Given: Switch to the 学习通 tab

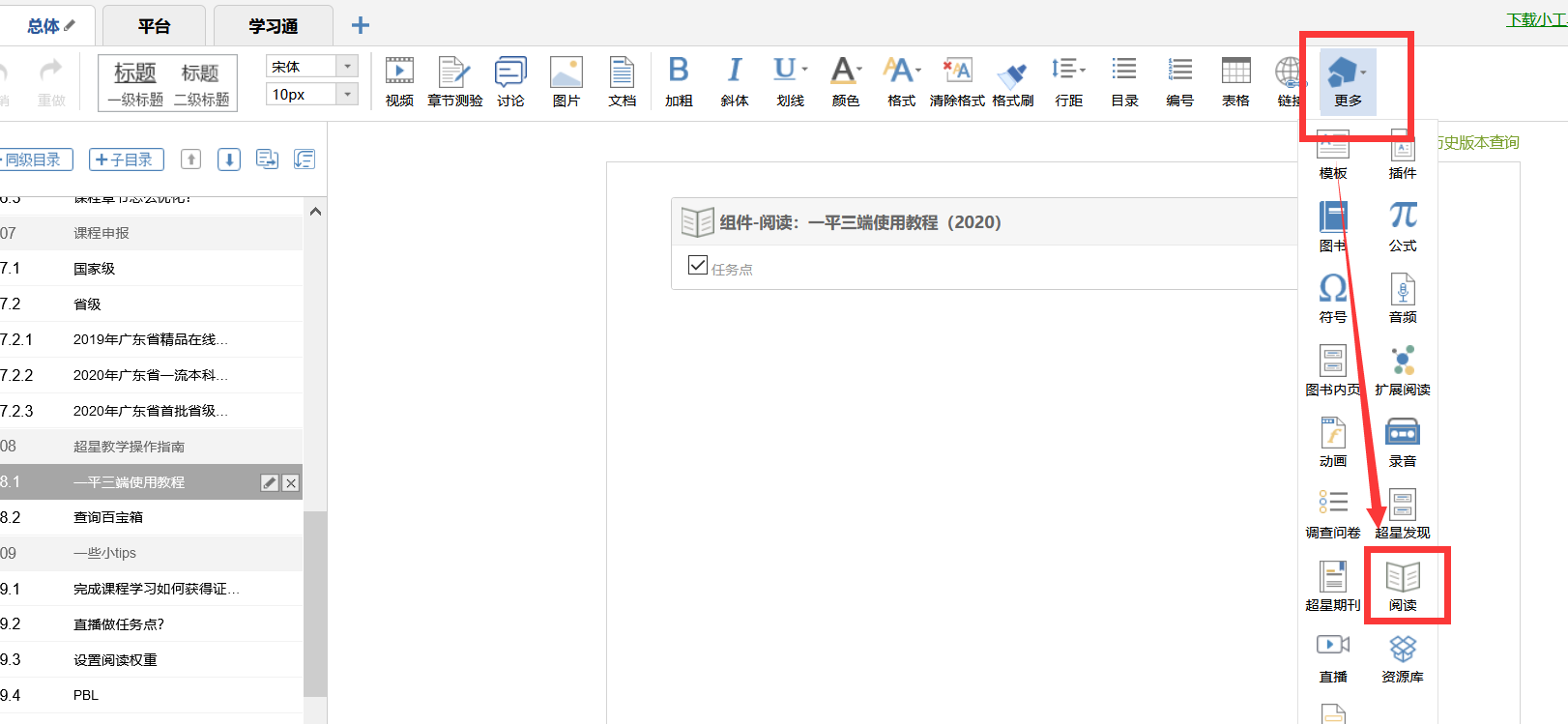Looking at the screenshot, I should [x=274, y=26].
